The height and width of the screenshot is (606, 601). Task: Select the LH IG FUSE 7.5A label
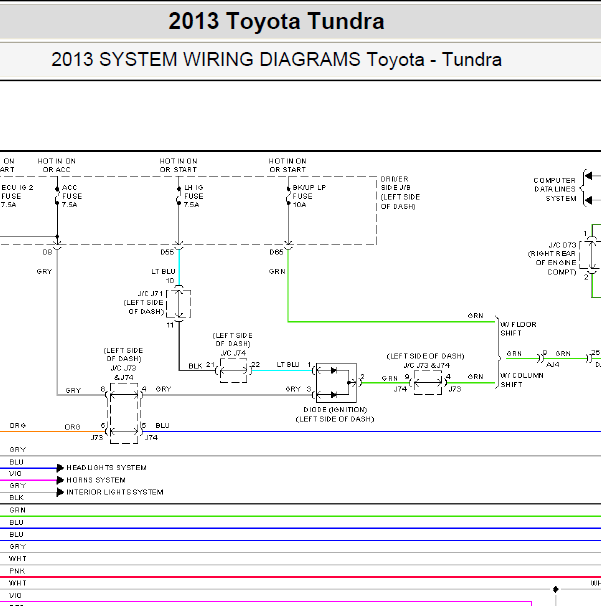(x=194, y=196)
